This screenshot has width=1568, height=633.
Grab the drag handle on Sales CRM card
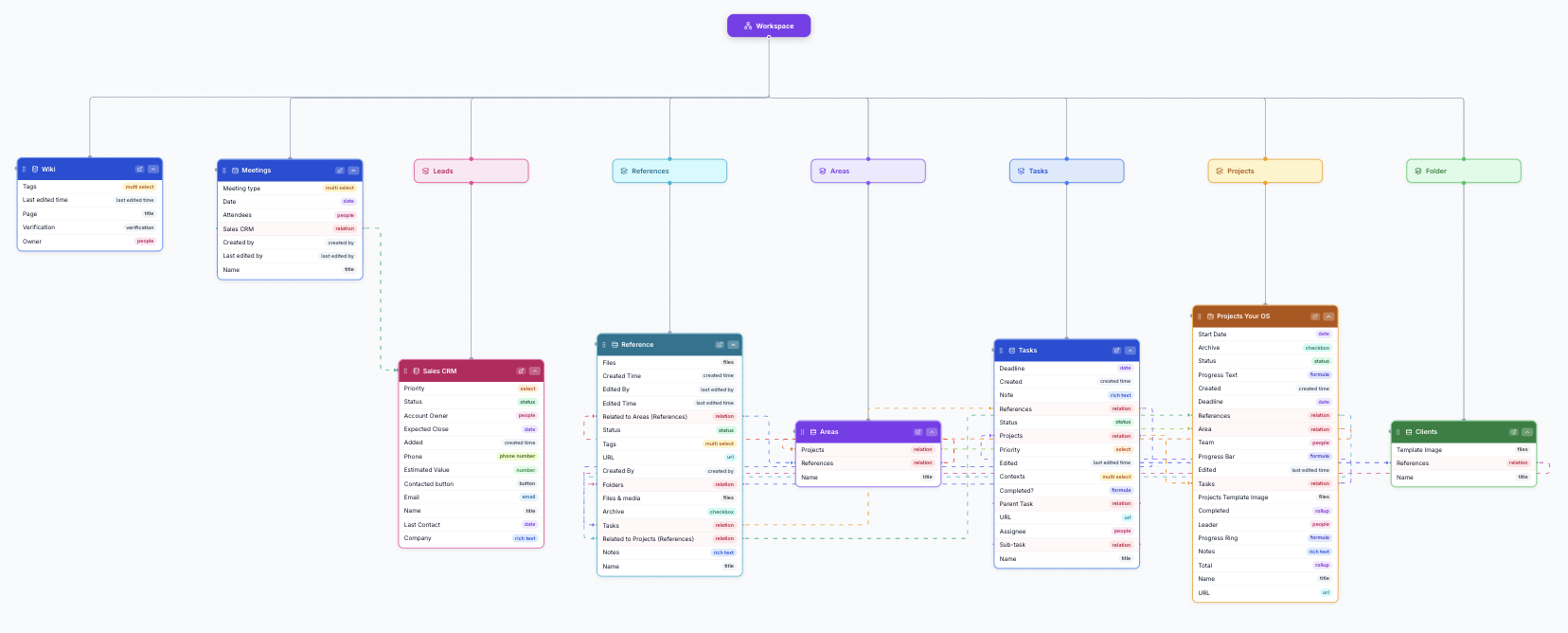coord(405,371)
